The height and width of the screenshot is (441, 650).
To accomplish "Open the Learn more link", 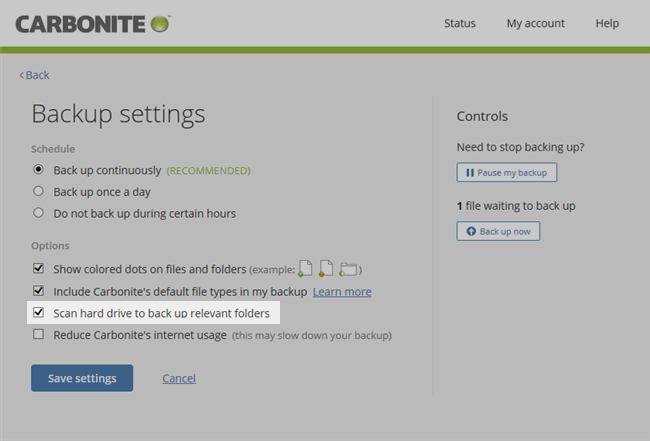I will pos(342,292).
